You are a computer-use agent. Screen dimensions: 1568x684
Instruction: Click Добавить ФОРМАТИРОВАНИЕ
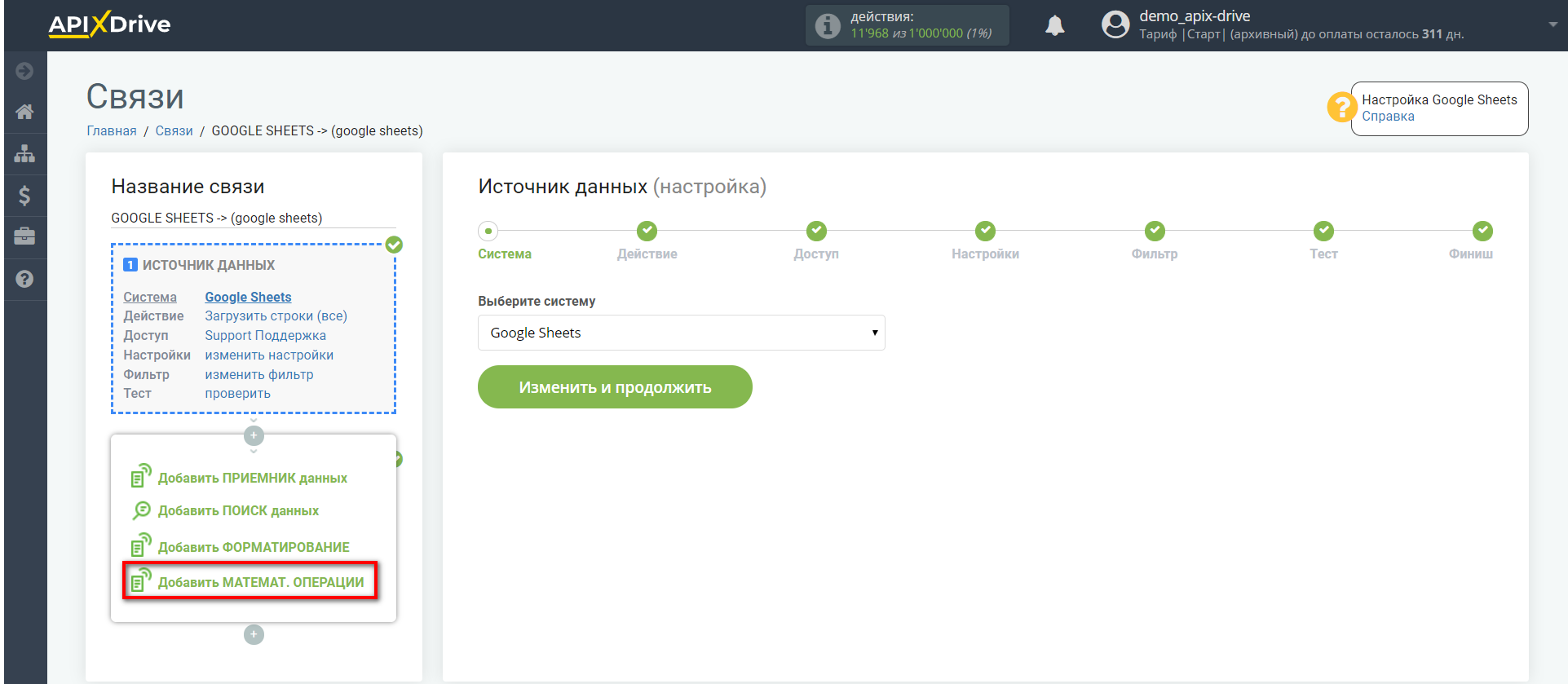click(x=254, y=547)
